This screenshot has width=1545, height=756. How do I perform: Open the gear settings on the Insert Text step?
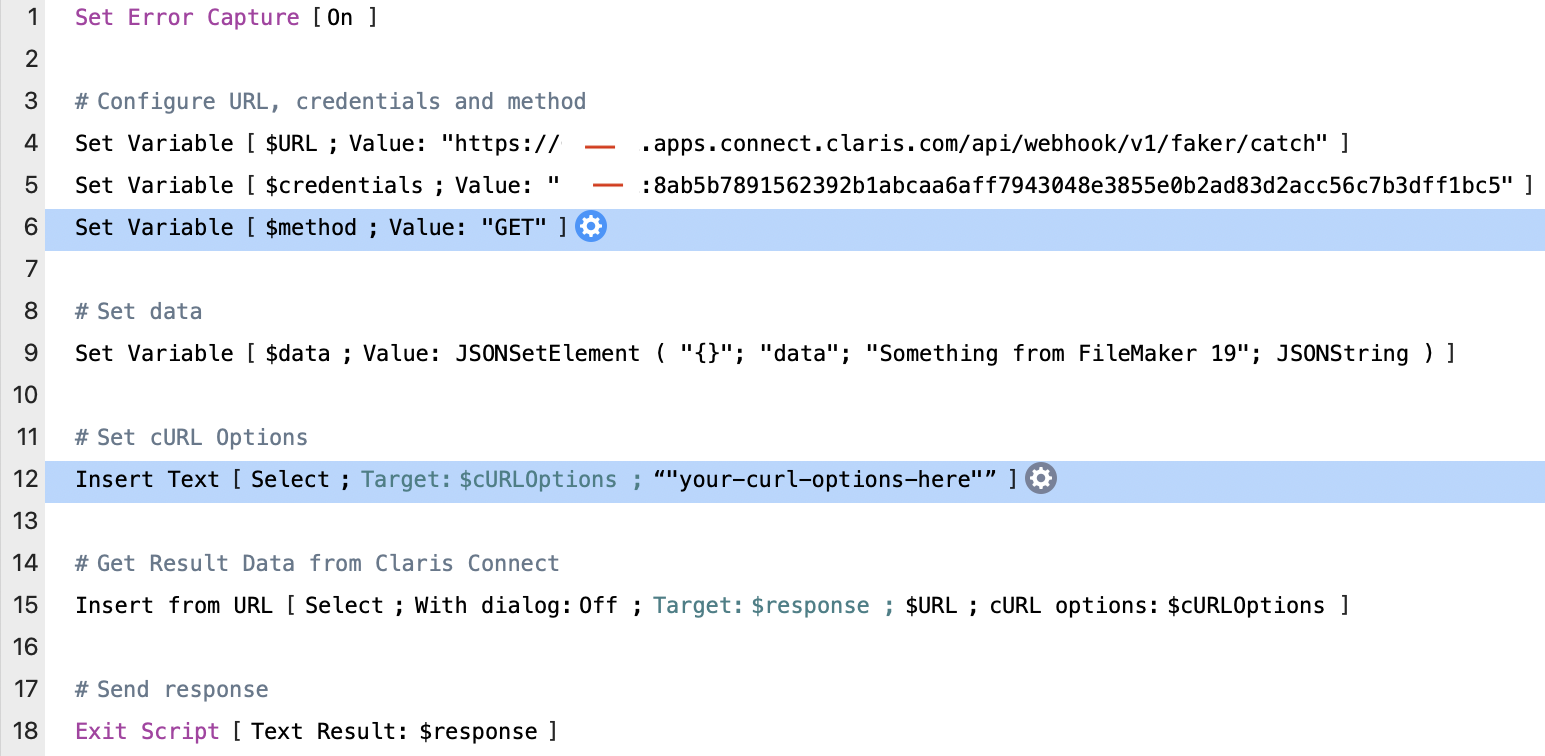[1040, 478]
